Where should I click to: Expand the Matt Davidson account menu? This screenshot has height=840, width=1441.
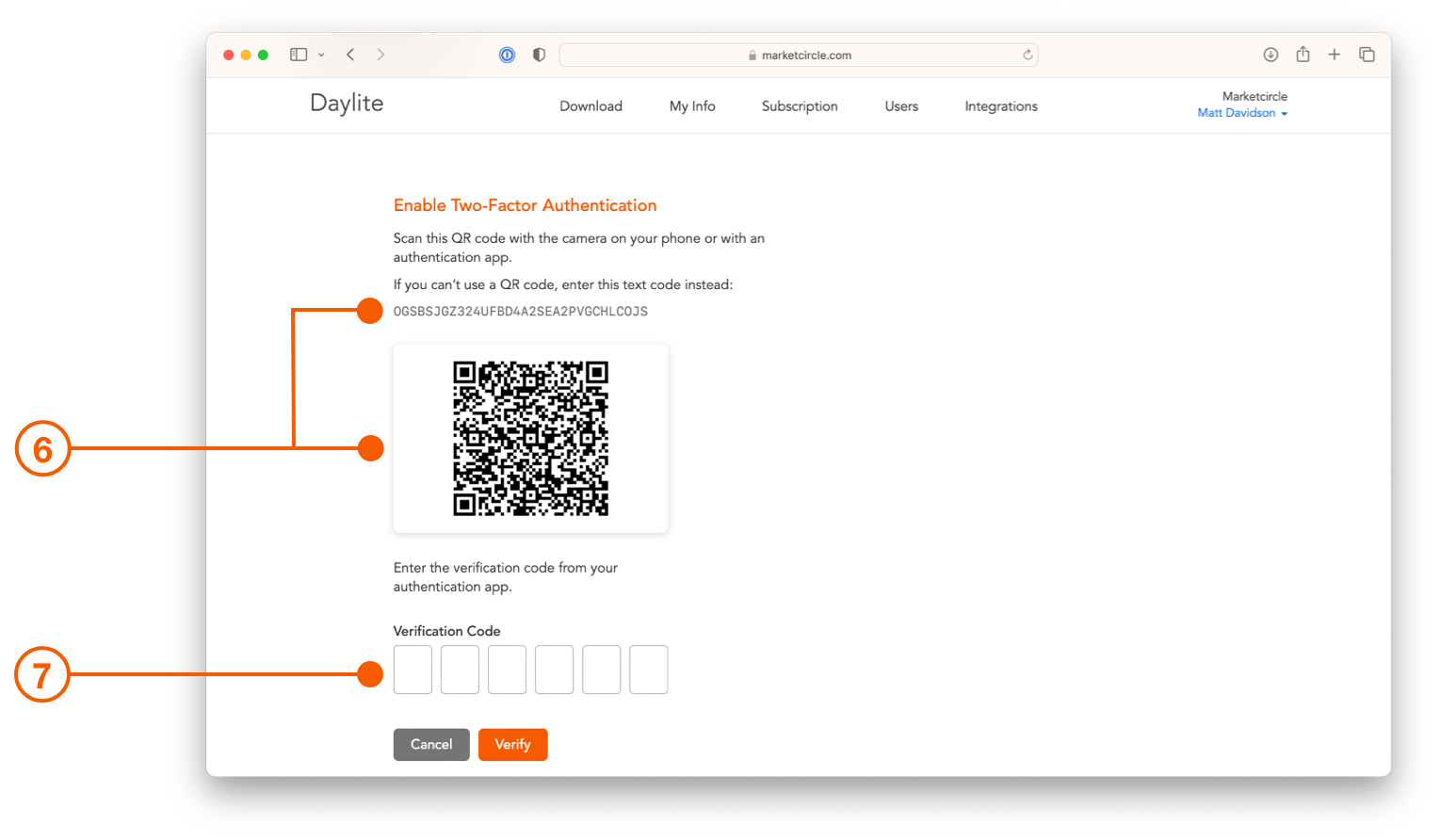(1242, 113)
